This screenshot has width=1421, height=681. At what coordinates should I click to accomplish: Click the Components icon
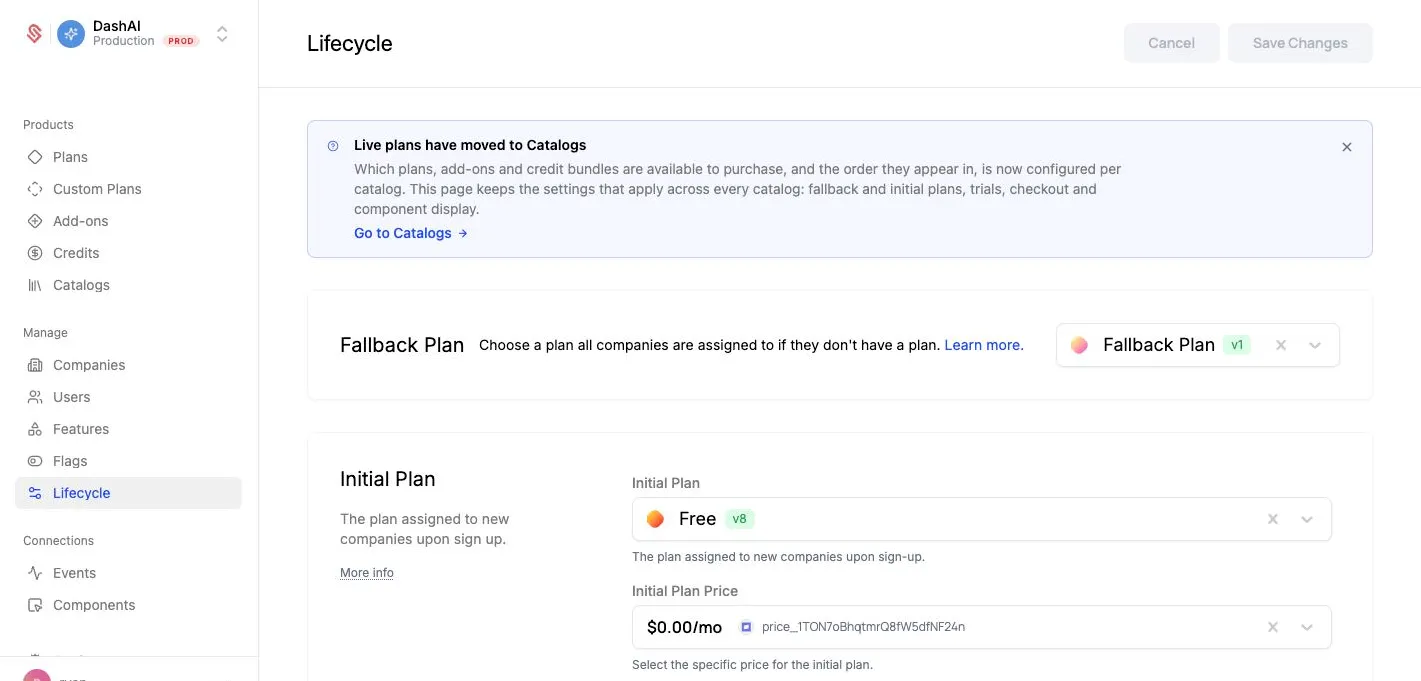(x=35, y=605)
